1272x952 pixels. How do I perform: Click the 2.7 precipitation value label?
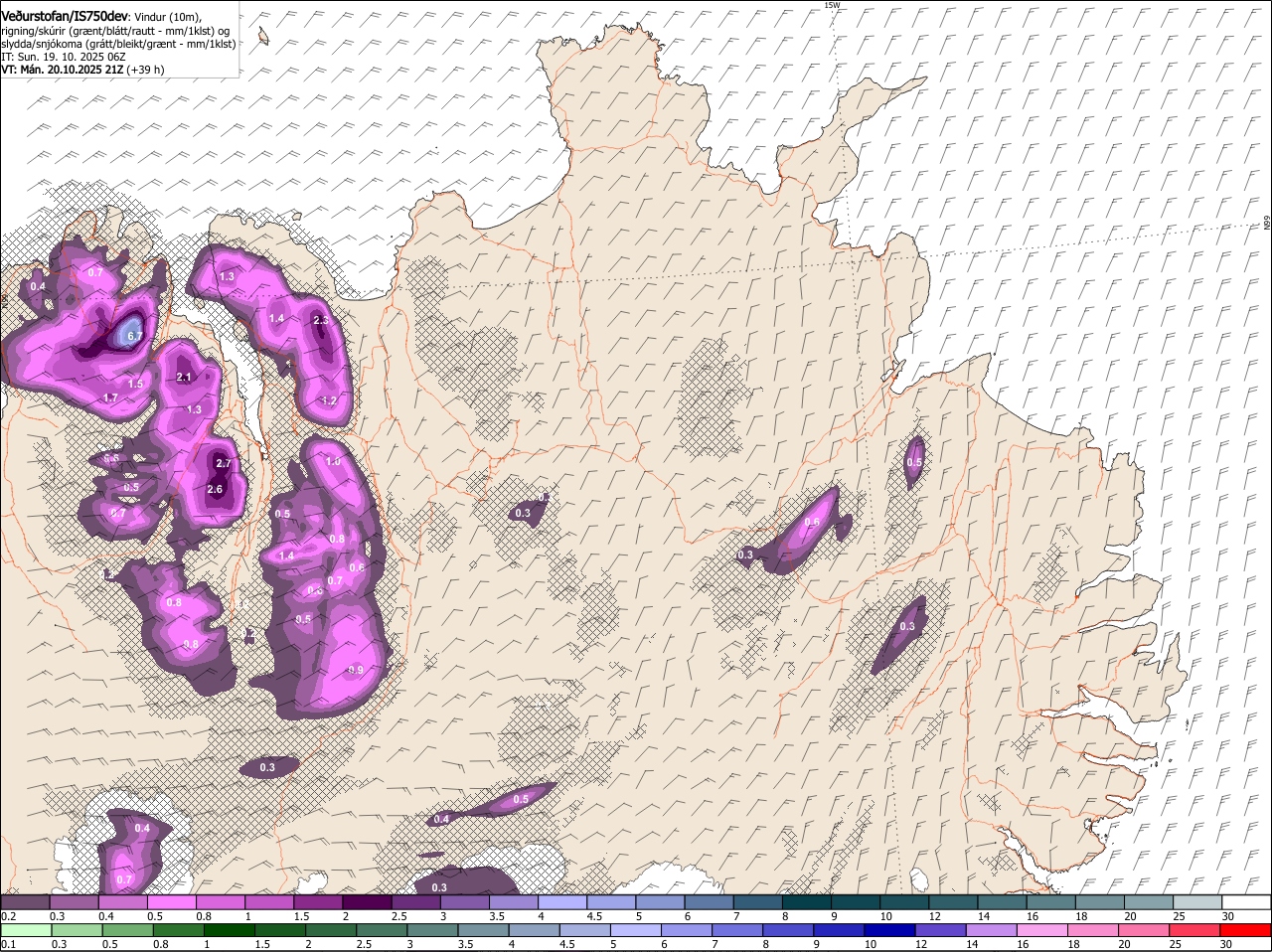click(x=223, y=463)
